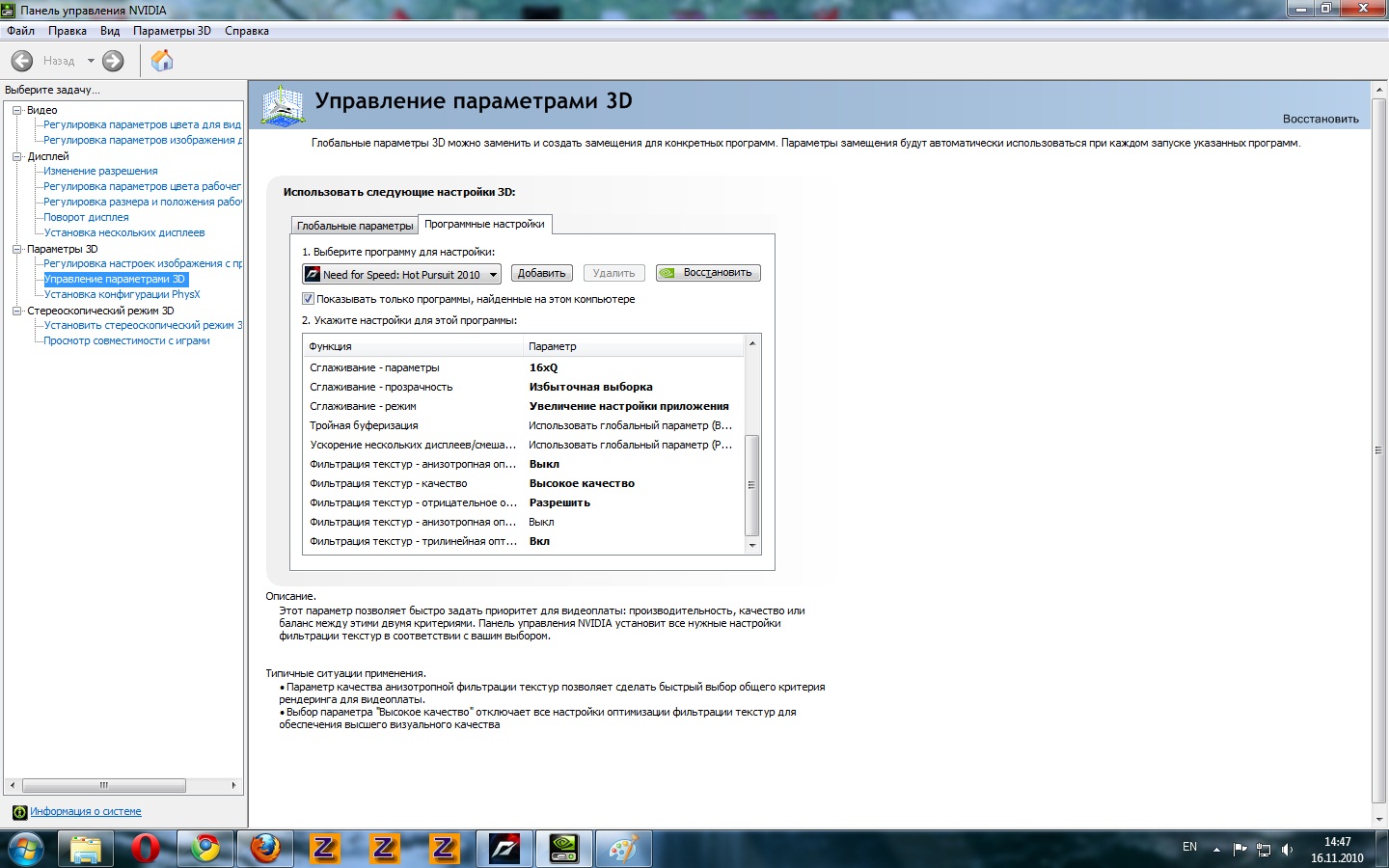The height and width of the screenshot is (868, 1389).
Task: Click the Добавить button
Action: tap(541, 273)
